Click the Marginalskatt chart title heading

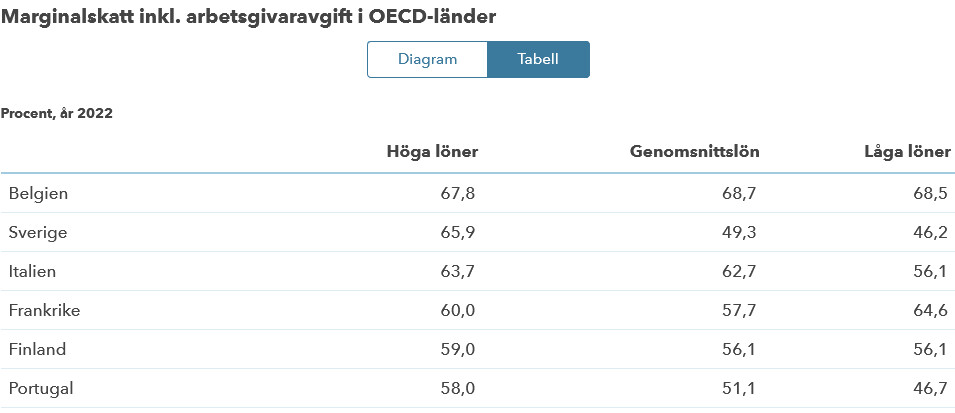248,17
